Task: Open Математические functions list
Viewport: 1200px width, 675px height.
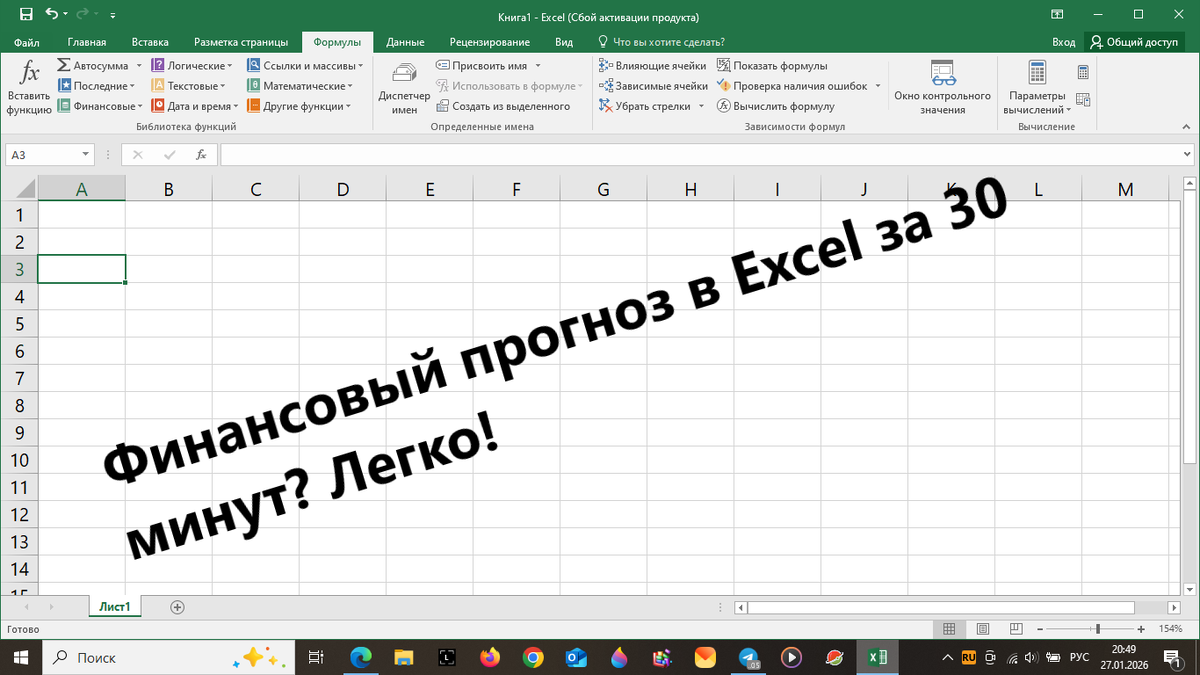Action: [x=299, y=86]
